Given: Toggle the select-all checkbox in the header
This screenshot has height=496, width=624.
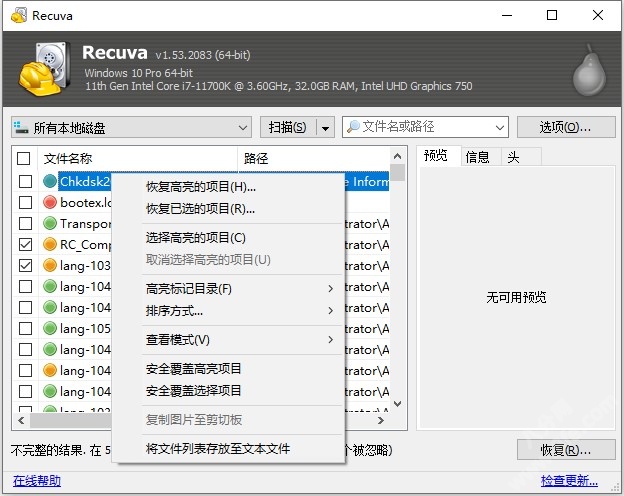Looking at the screenshot, I should point(24,158).
